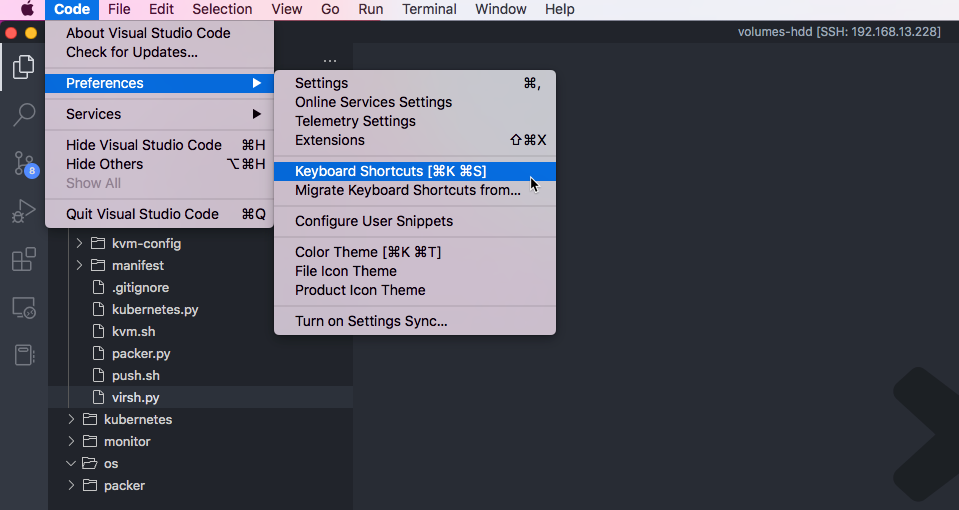
Task: Expand the kubernetes folder chevron
Action: (x=71, y=419)
